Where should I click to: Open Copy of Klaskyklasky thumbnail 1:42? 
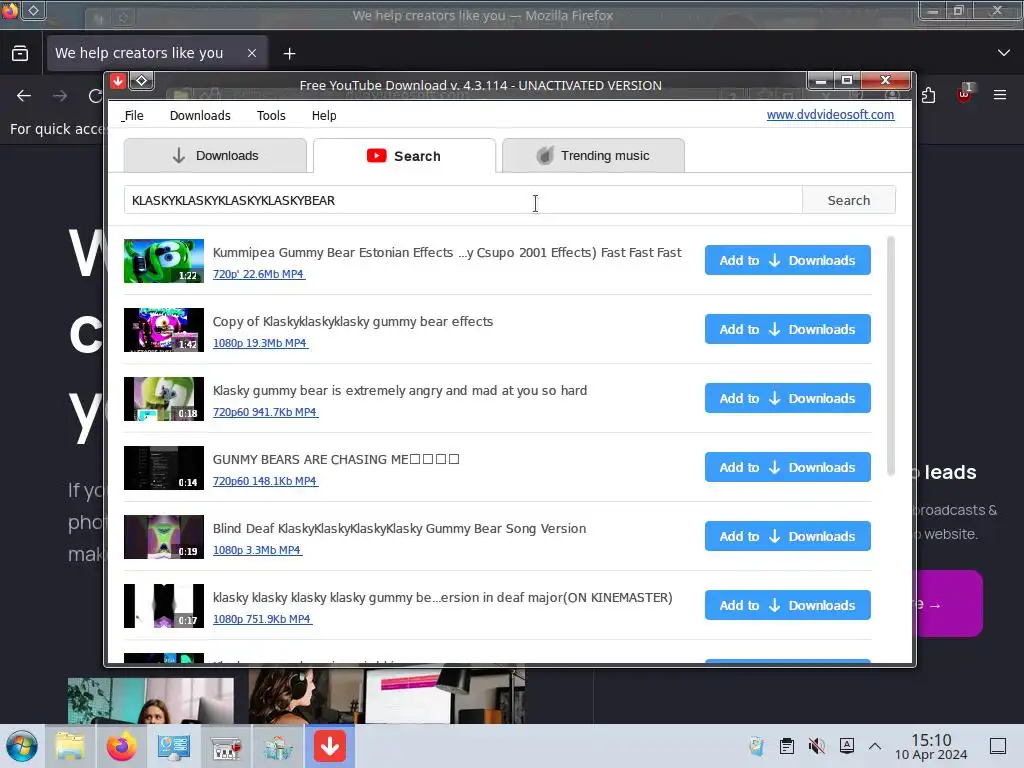(164, 330)
